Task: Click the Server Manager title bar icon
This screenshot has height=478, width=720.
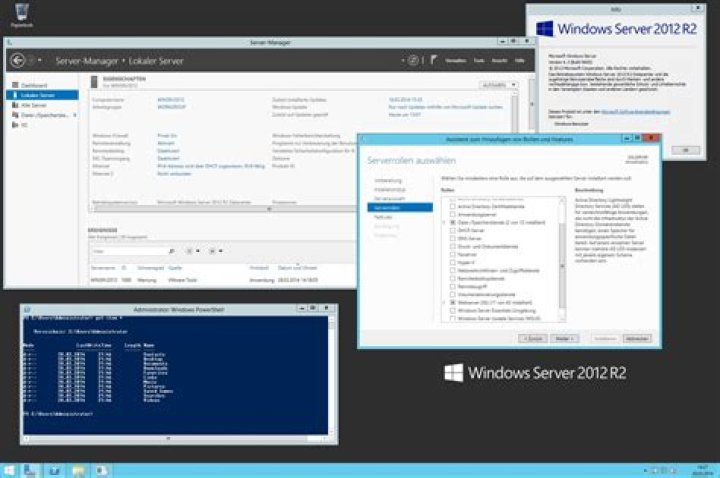Action: click(10, 42)
